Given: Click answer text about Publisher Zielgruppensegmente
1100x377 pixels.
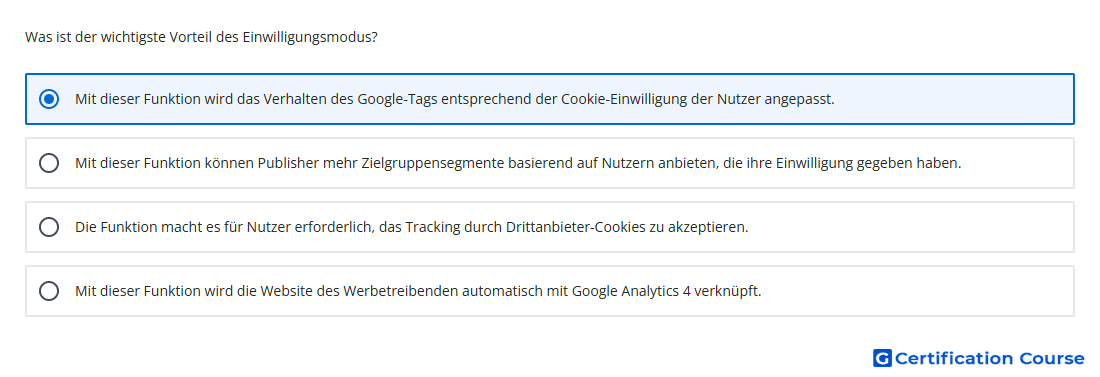Looking at the screenshot, I should pyautogui.click(x=518, y=163).
